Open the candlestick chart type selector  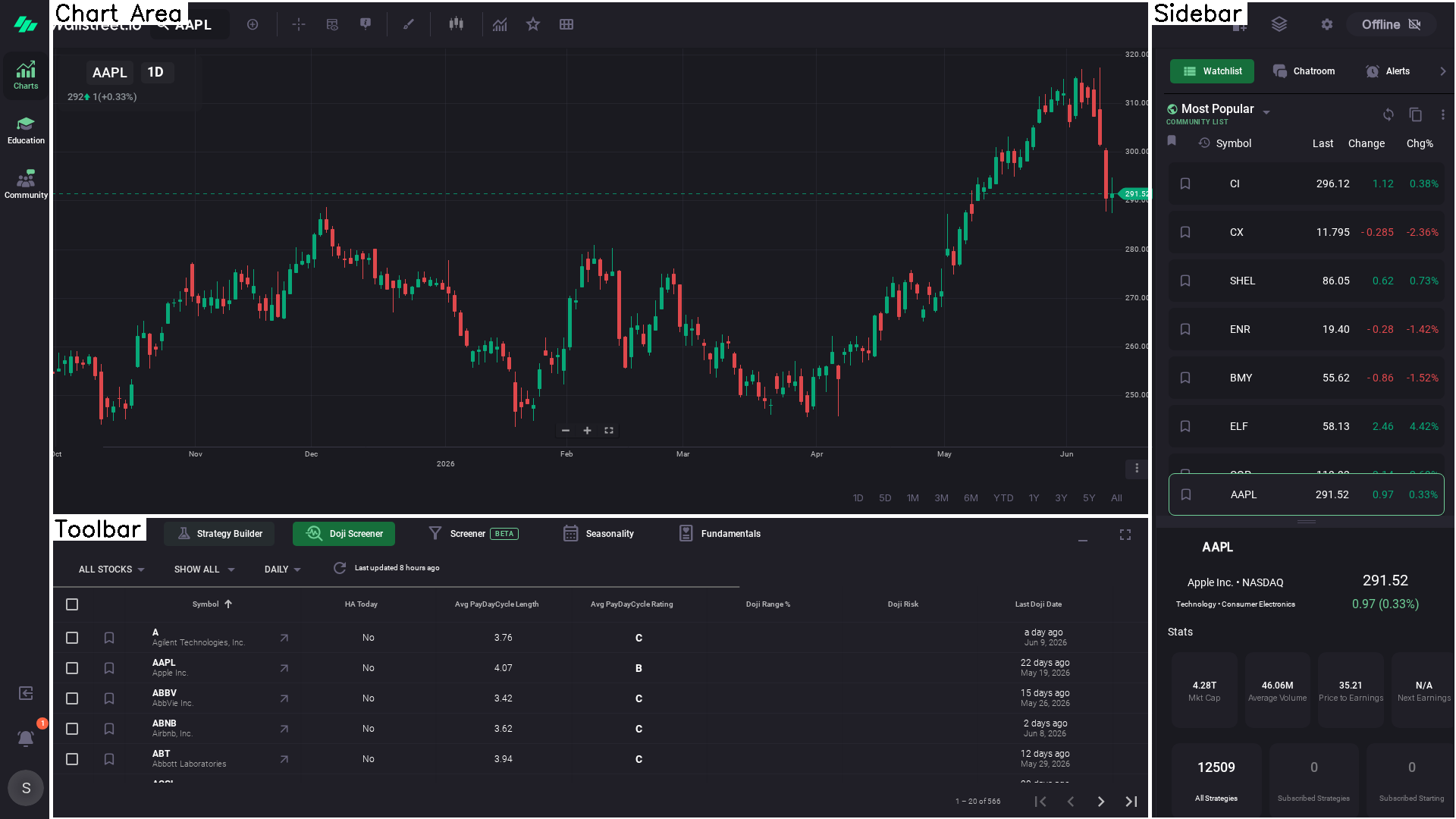(x=456, y=24)
